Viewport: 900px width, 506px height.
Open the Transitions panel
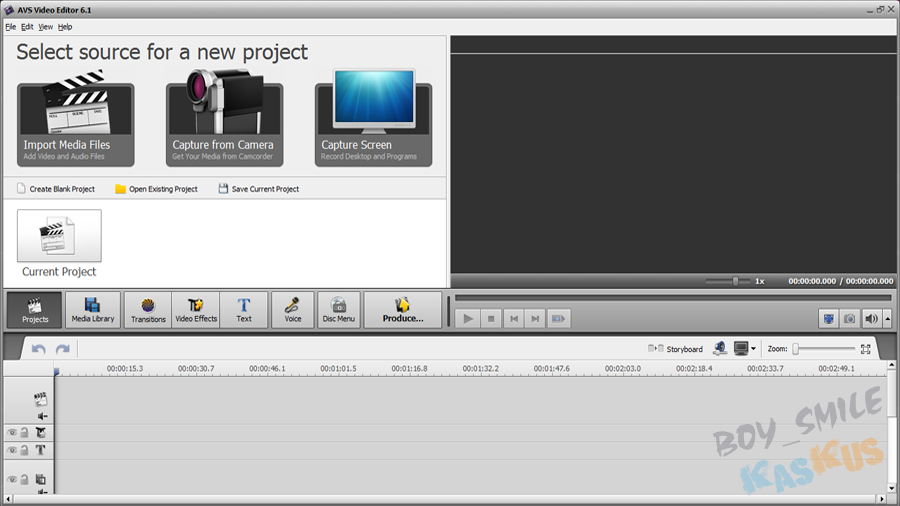(x=148, y=310)
